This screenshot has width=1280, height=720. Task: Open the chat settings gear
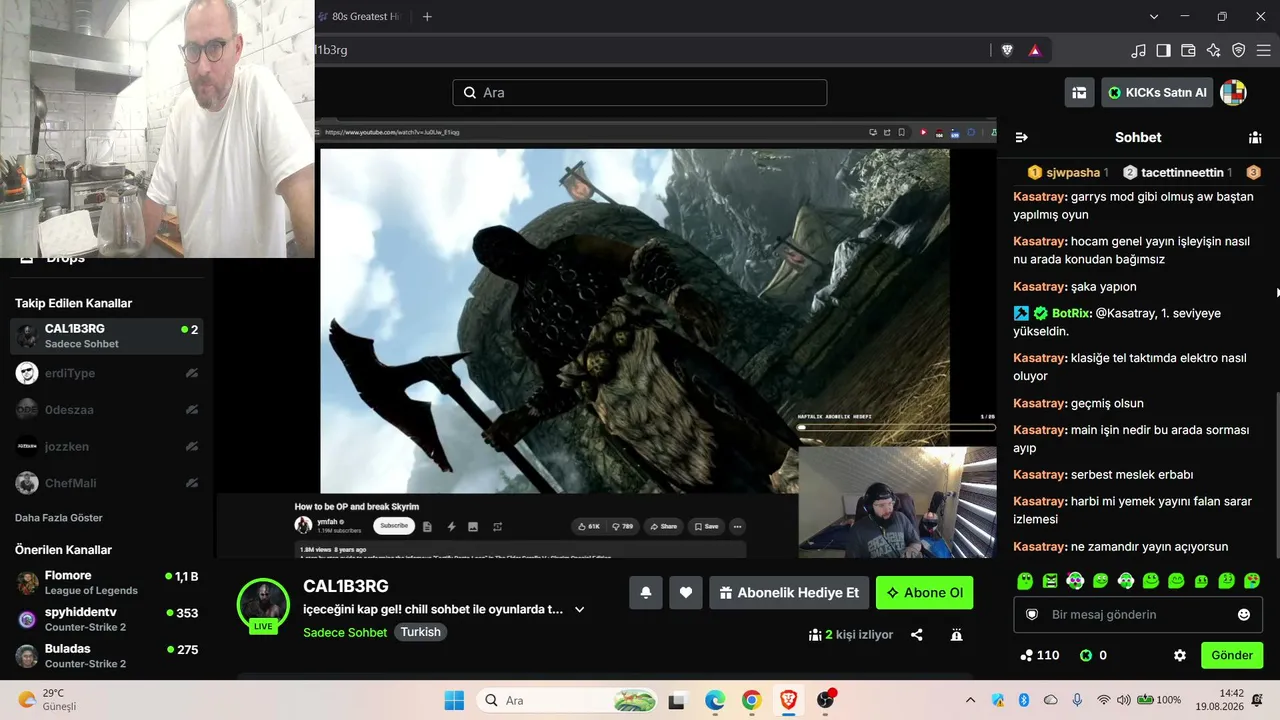(1180, 655)
